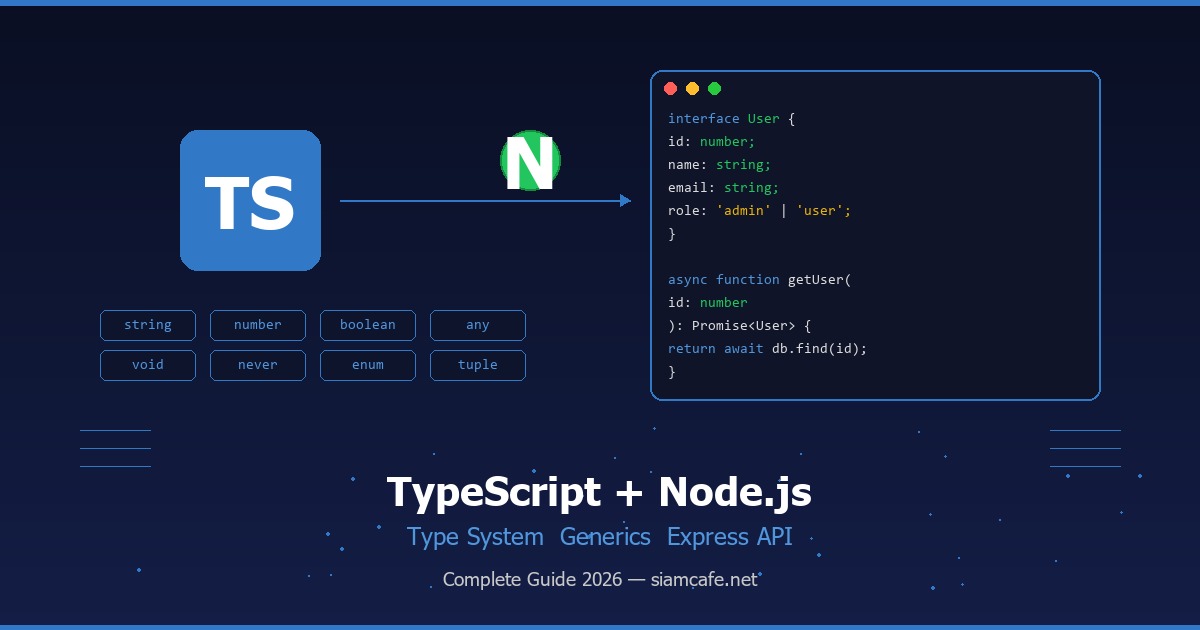
Task: Select the Node.js green logo
Action: click(530, 160)
